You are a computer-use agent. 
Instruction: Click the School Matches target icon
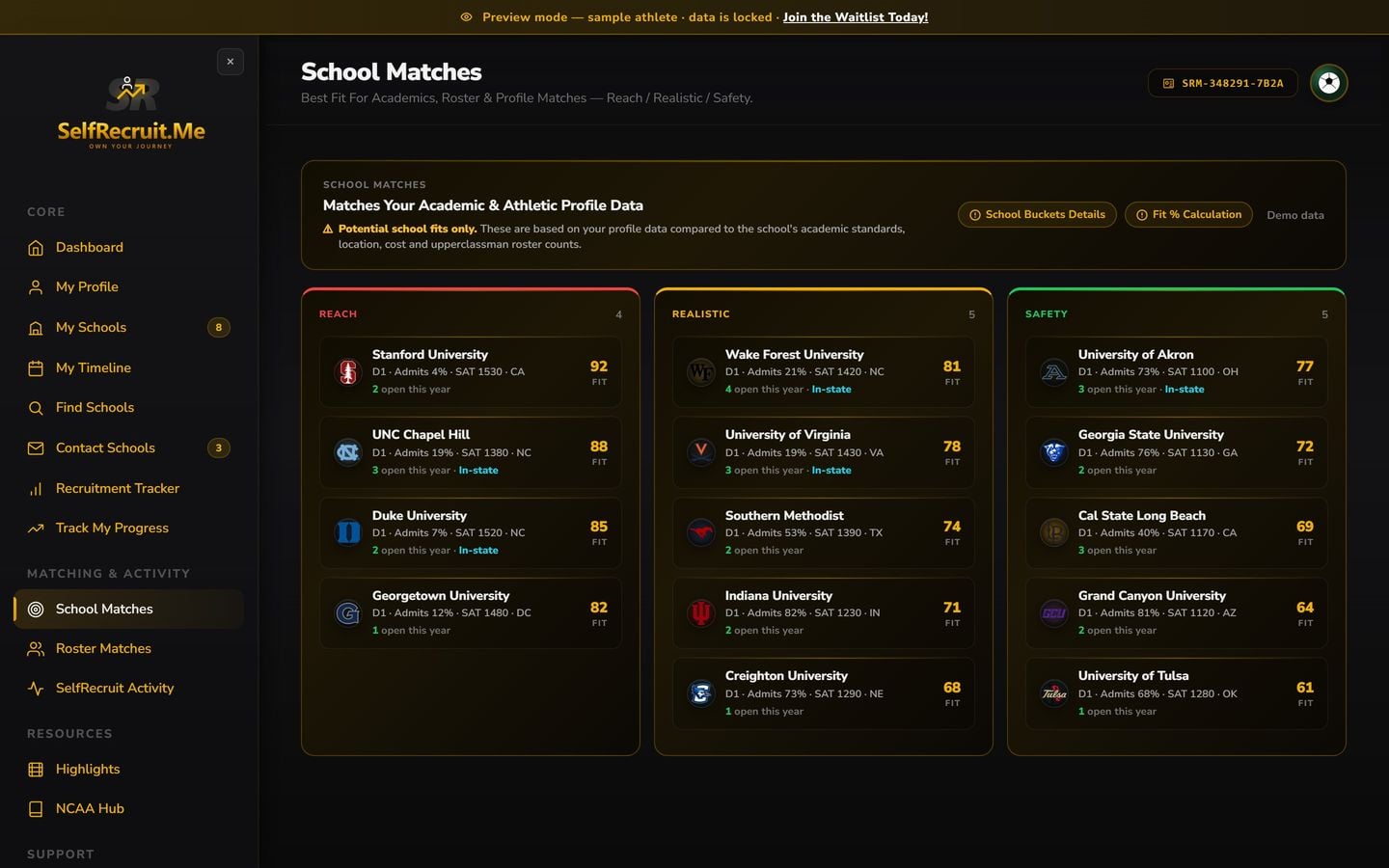(36, 610)
